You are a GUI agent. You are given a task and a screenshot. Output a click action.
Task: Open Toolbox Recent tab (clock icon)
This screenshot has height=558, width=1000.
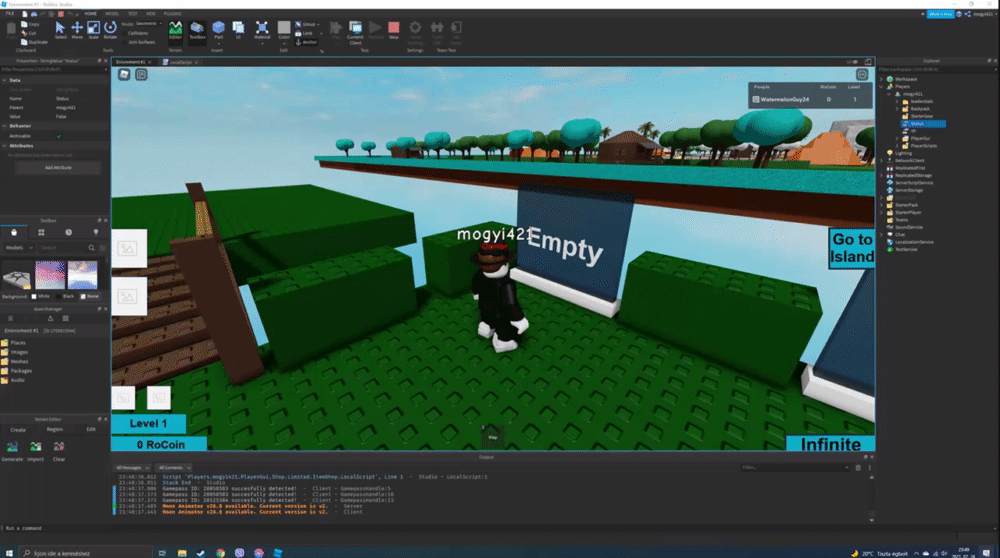(x=69, y=232)
